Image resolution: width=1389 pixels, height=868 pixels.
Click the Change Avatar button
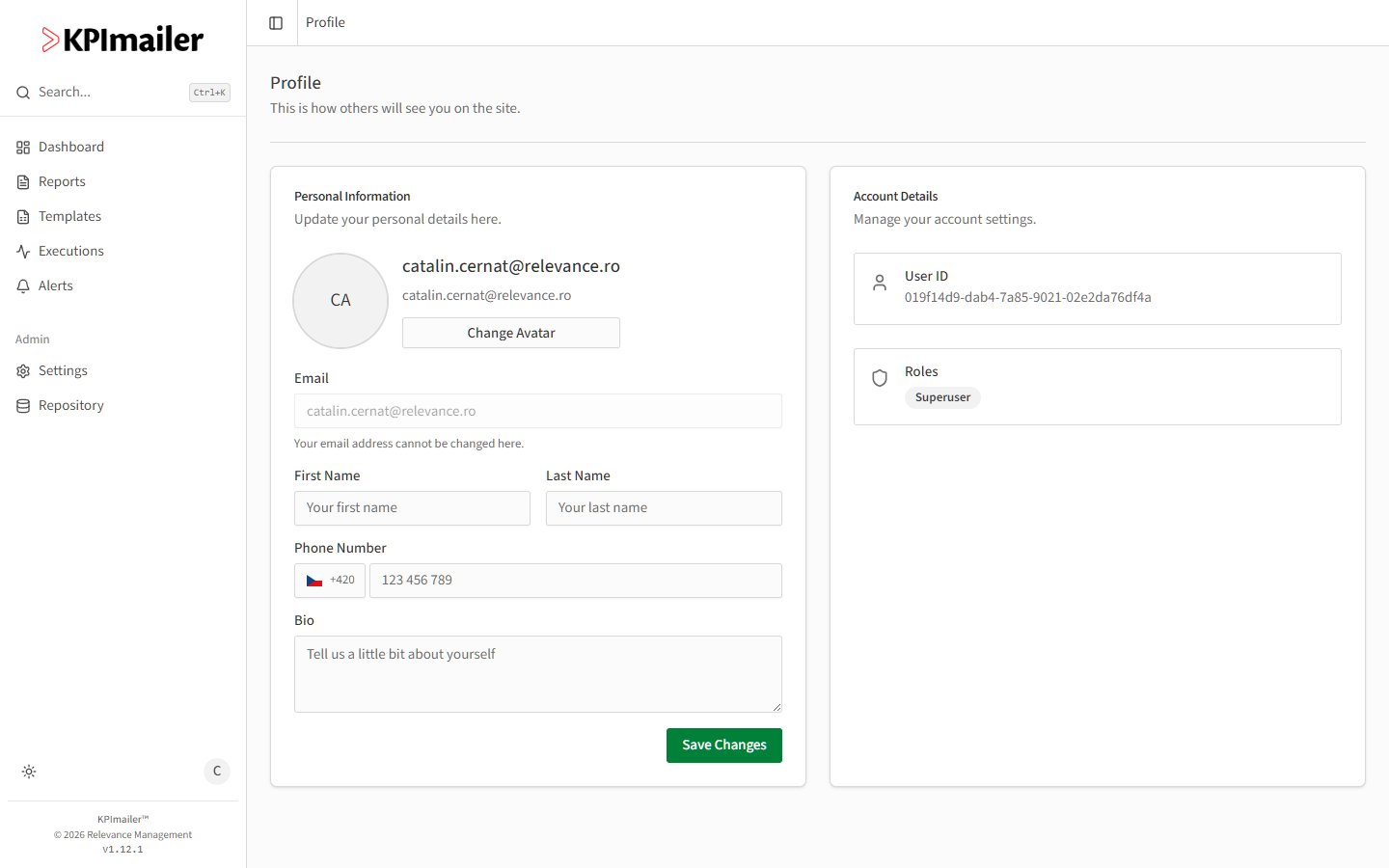click(511, 333)
